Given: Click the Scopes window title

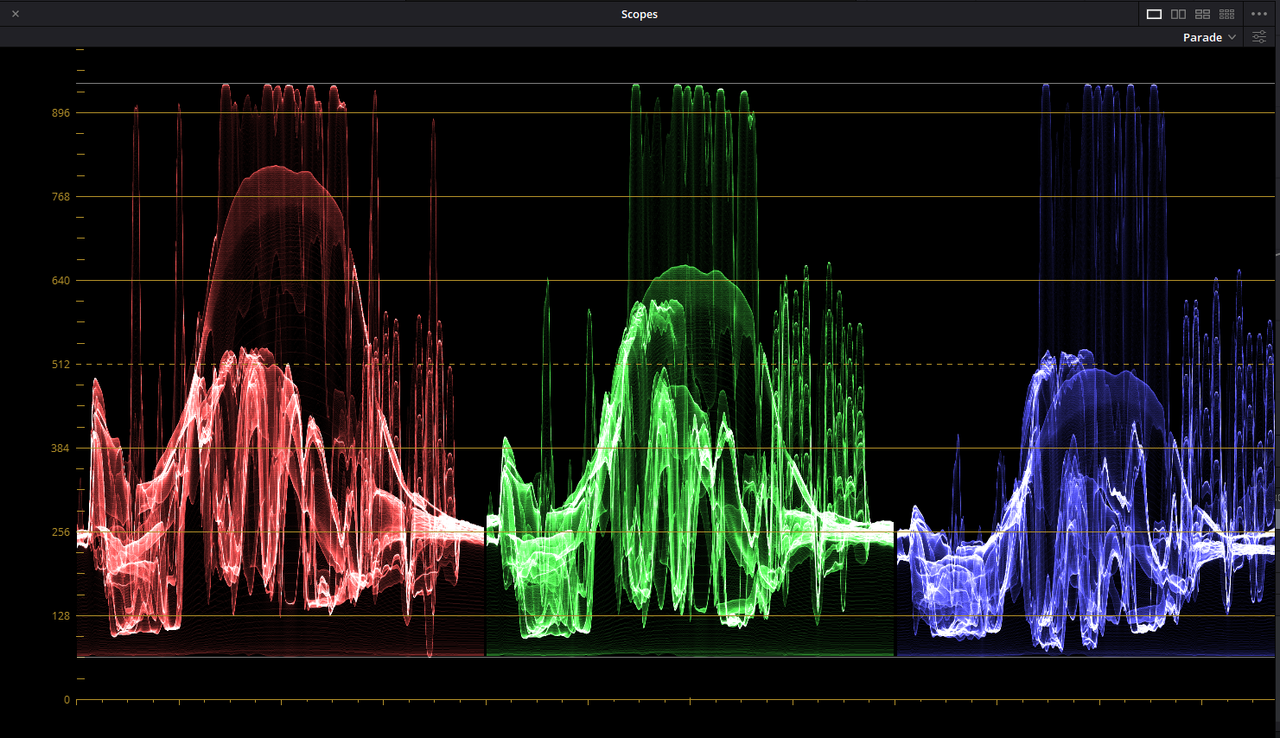Looking at the screenshot, I should [x=639, y=14].
